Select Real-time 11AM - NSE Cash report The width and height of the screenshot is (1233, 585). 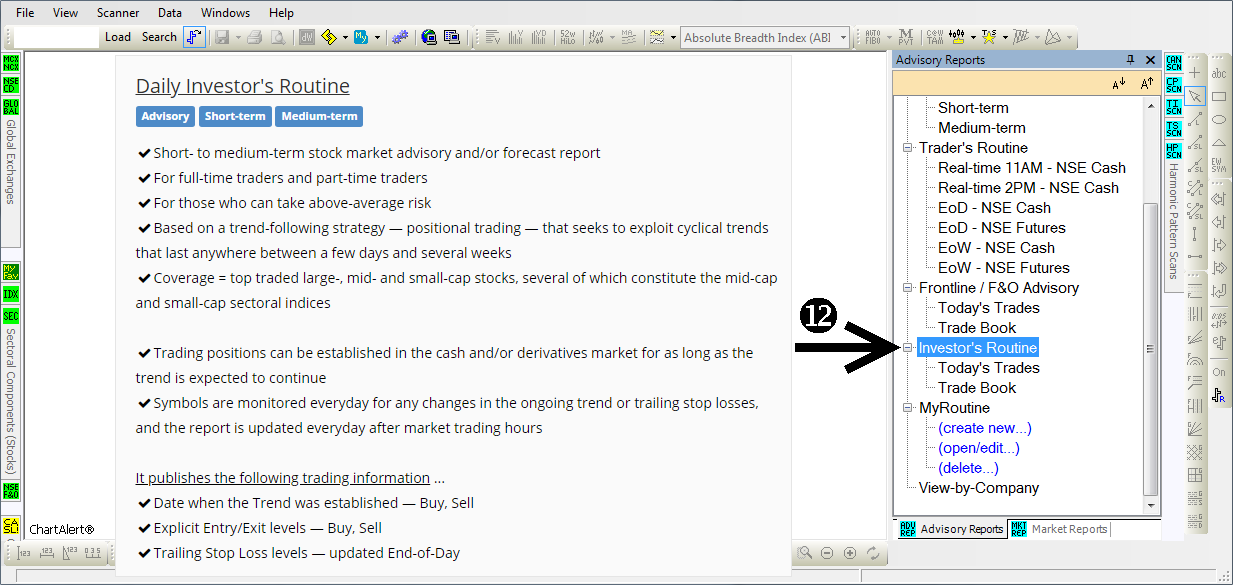[1032, 168]
